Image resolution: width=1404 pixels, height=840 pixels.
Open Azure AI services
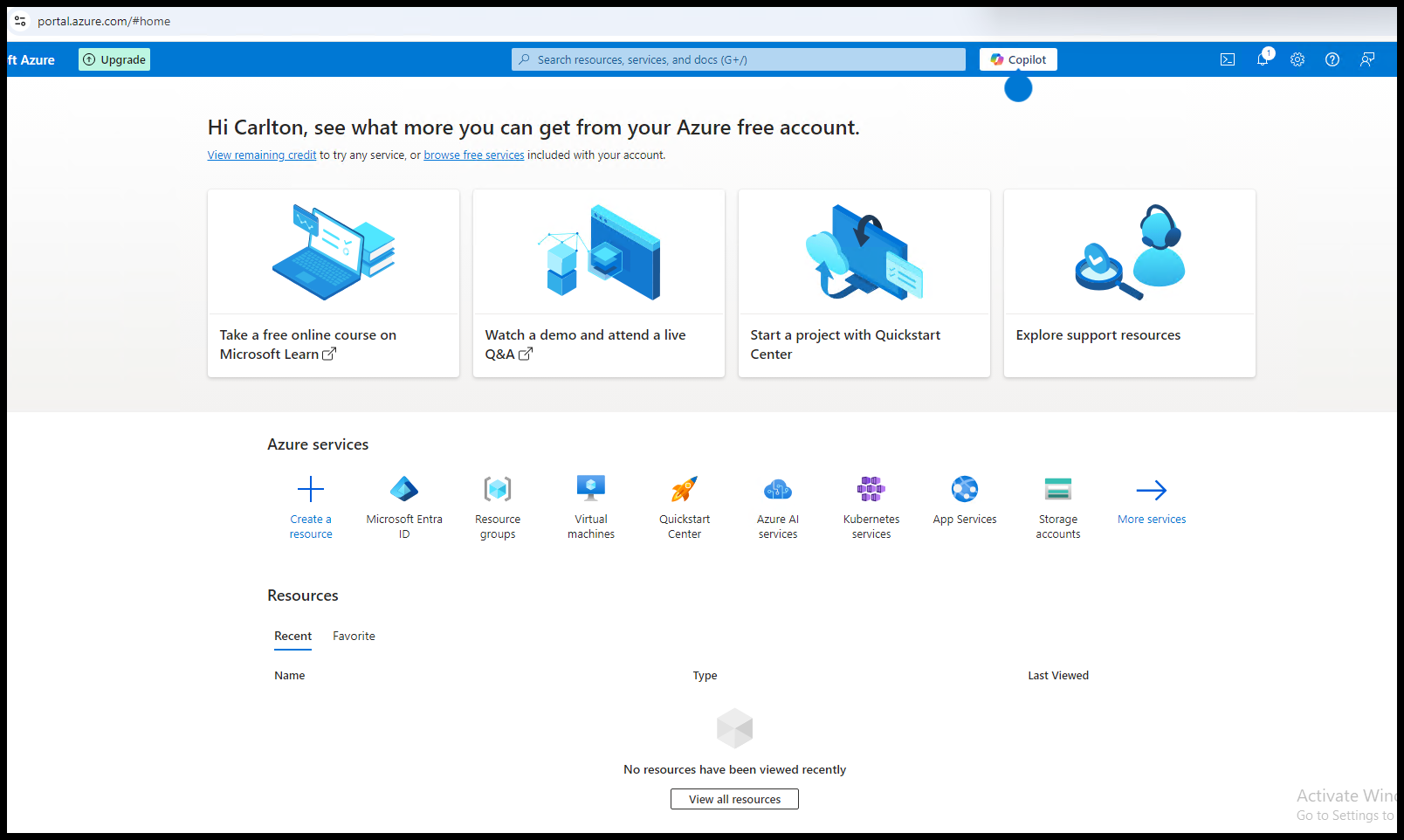point(778,508)
